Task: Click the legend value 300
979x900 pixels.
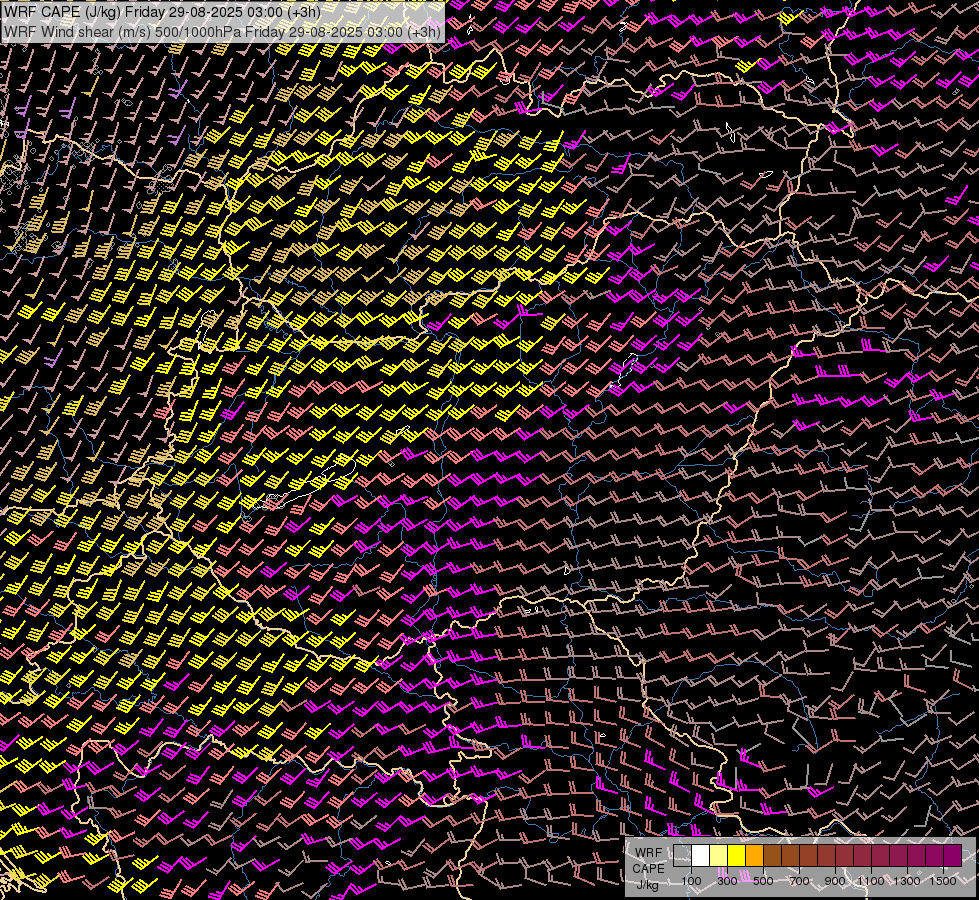Action: pos(727,881)
